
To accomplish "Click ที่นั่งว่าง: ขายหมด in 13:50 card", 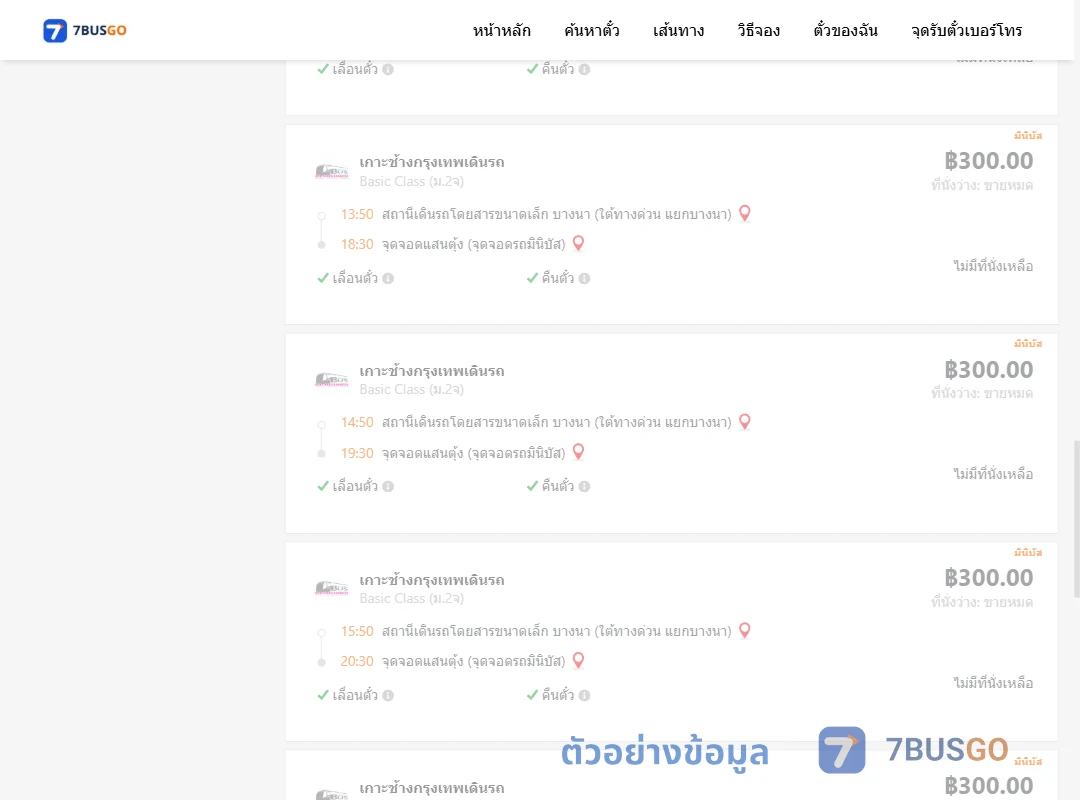I will click(982, 185).
